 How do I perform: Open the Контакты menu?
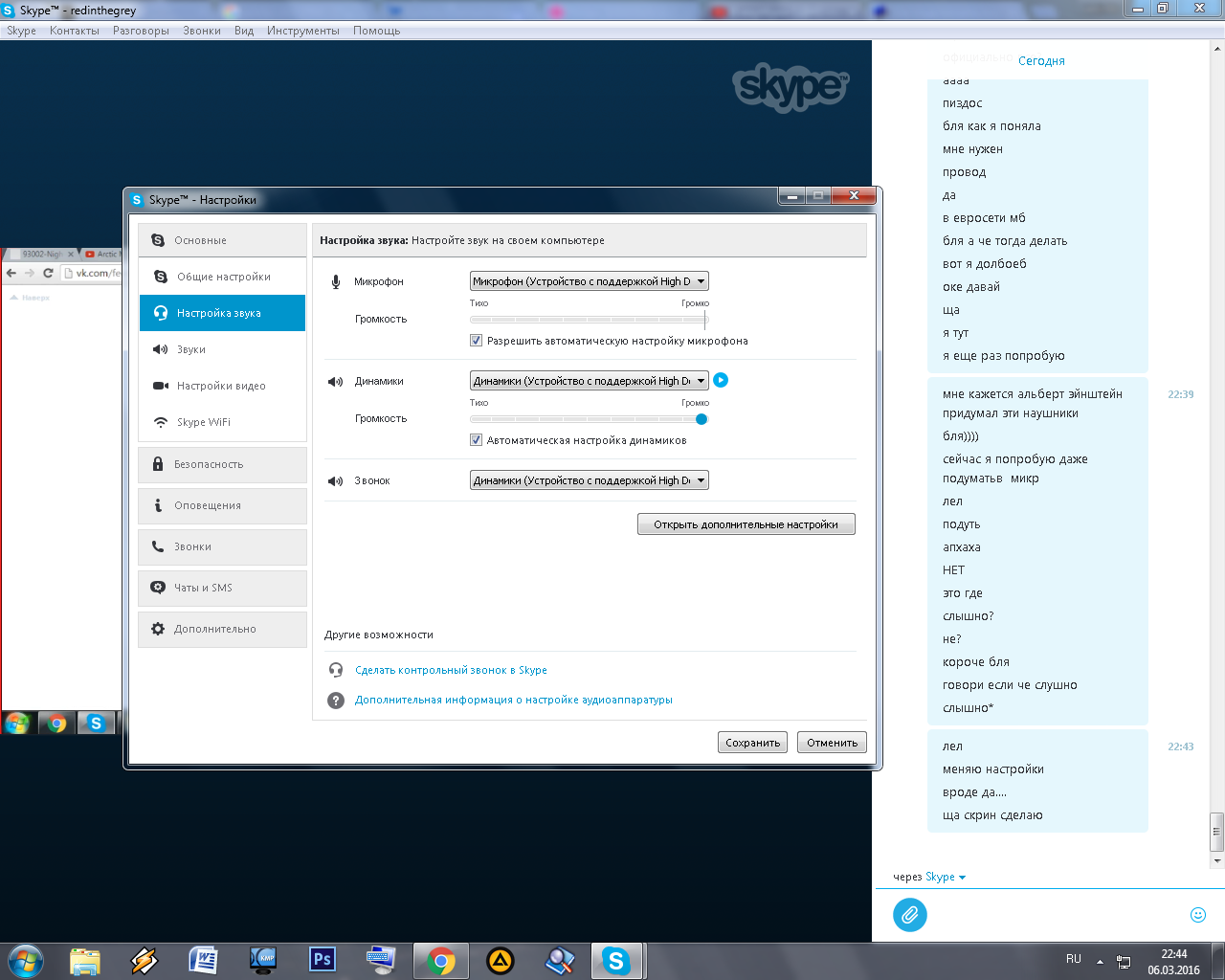point(75,31)
